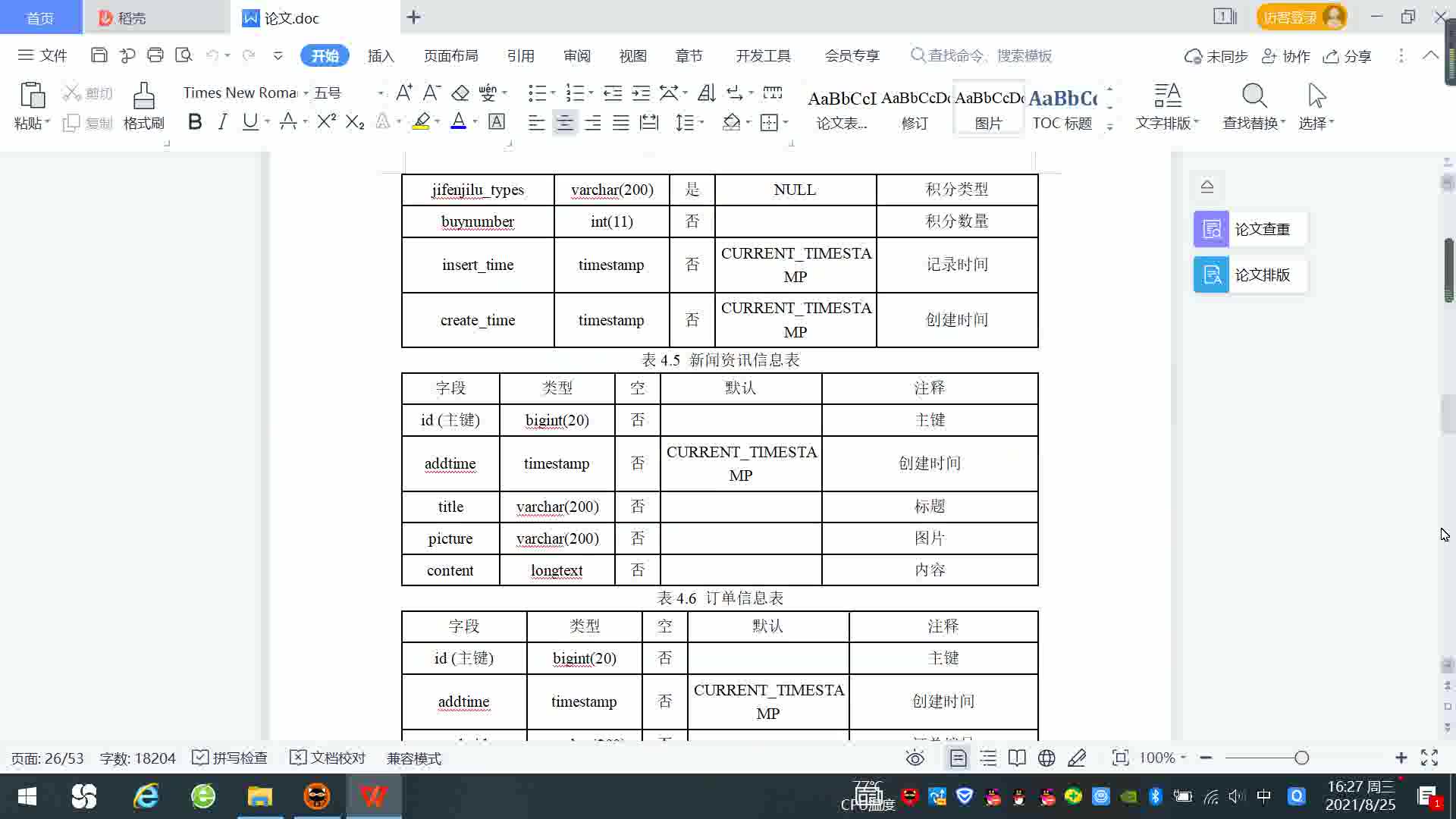The image size is (1456, 819).
Task: Toggle bold formatting
Action: tap(195, 121)
